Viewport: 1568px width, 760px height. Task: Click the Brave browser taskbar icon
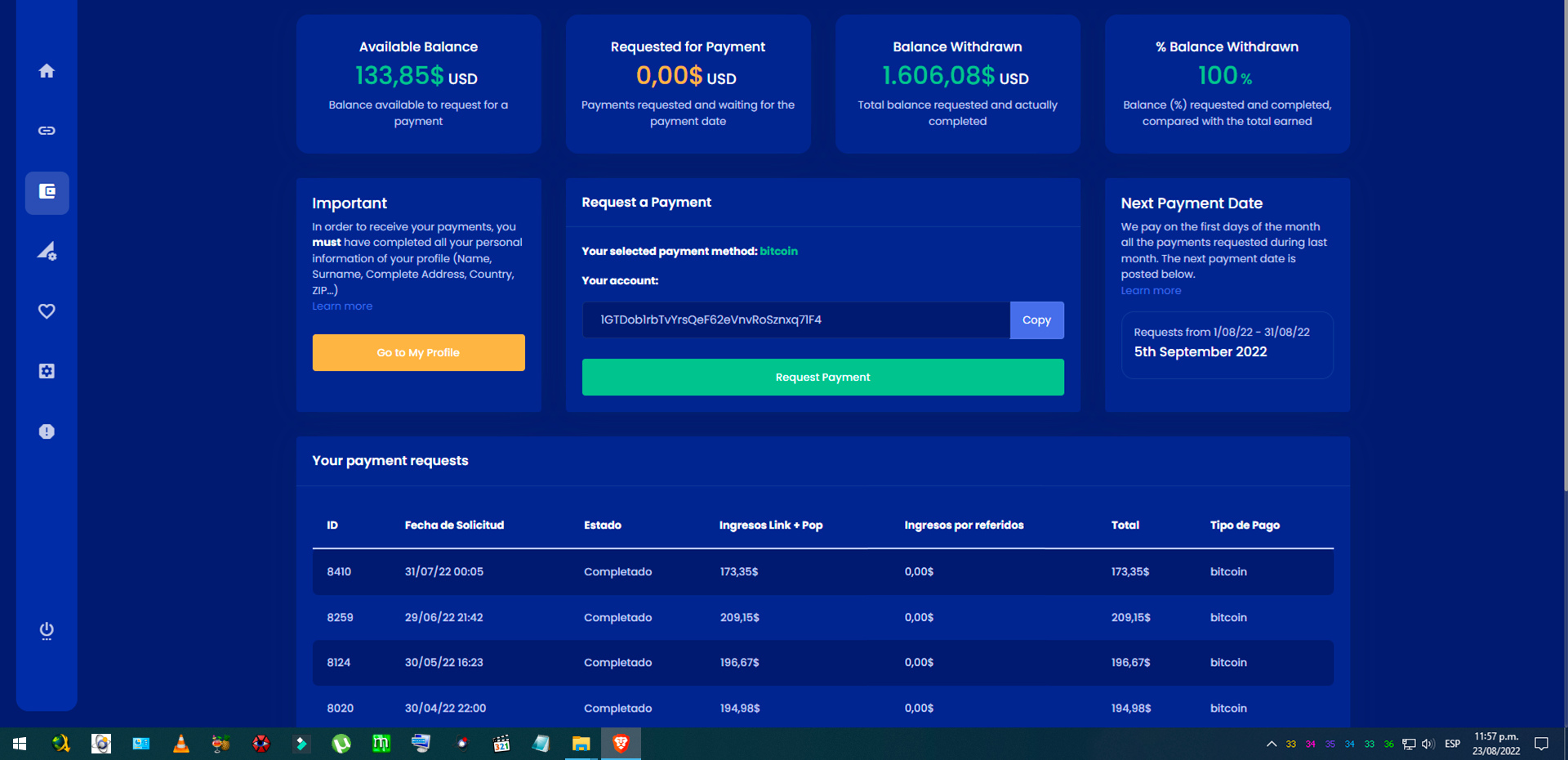pos(621,743)
